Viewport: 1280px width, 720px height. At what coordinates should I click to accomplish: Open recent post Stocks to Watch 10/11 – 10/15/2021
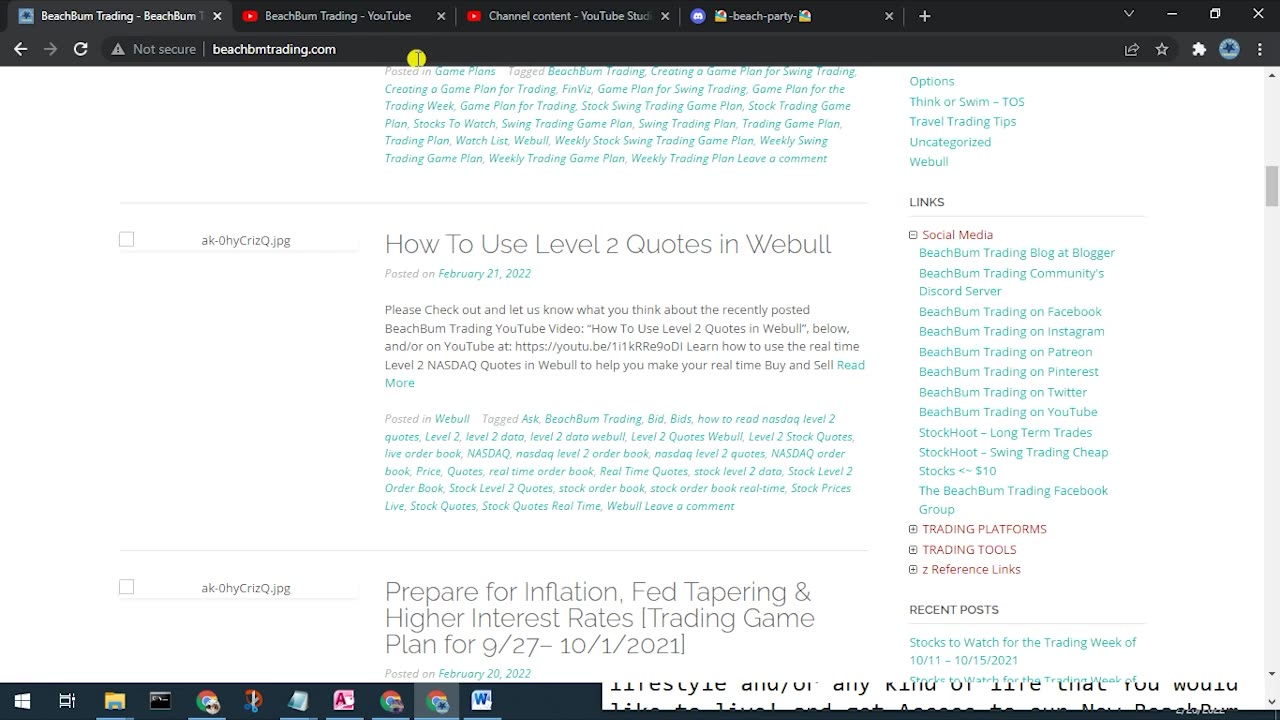(1022, 651)
